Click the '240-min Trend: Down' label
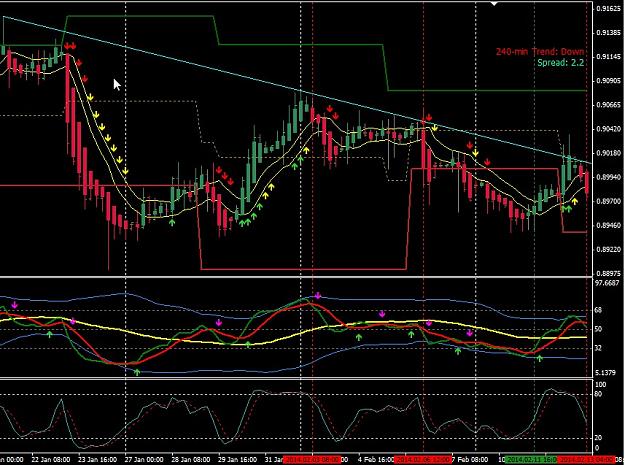This screenshot has height=465, width=625. pyautogui.click(x=540, y=52)
